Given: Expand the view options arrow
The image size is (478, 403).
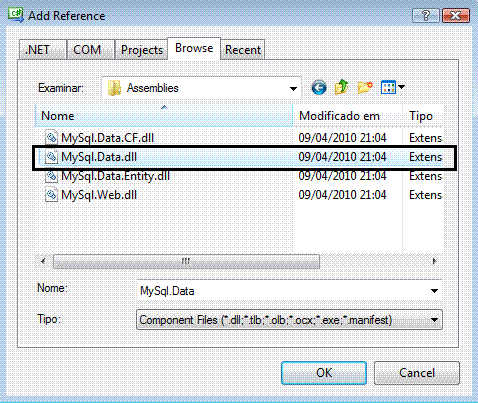Looking at the screenshot, I should (402, 87).
